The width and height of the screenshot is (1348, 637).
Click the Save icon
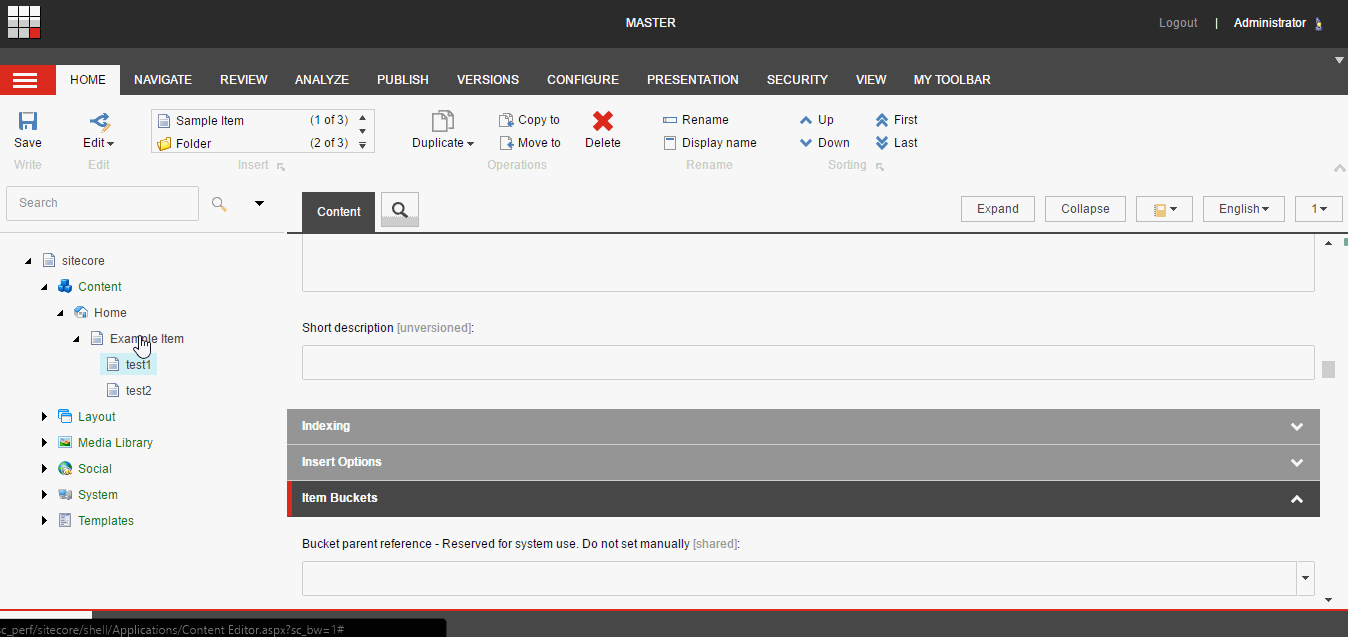tap(27, 122)
